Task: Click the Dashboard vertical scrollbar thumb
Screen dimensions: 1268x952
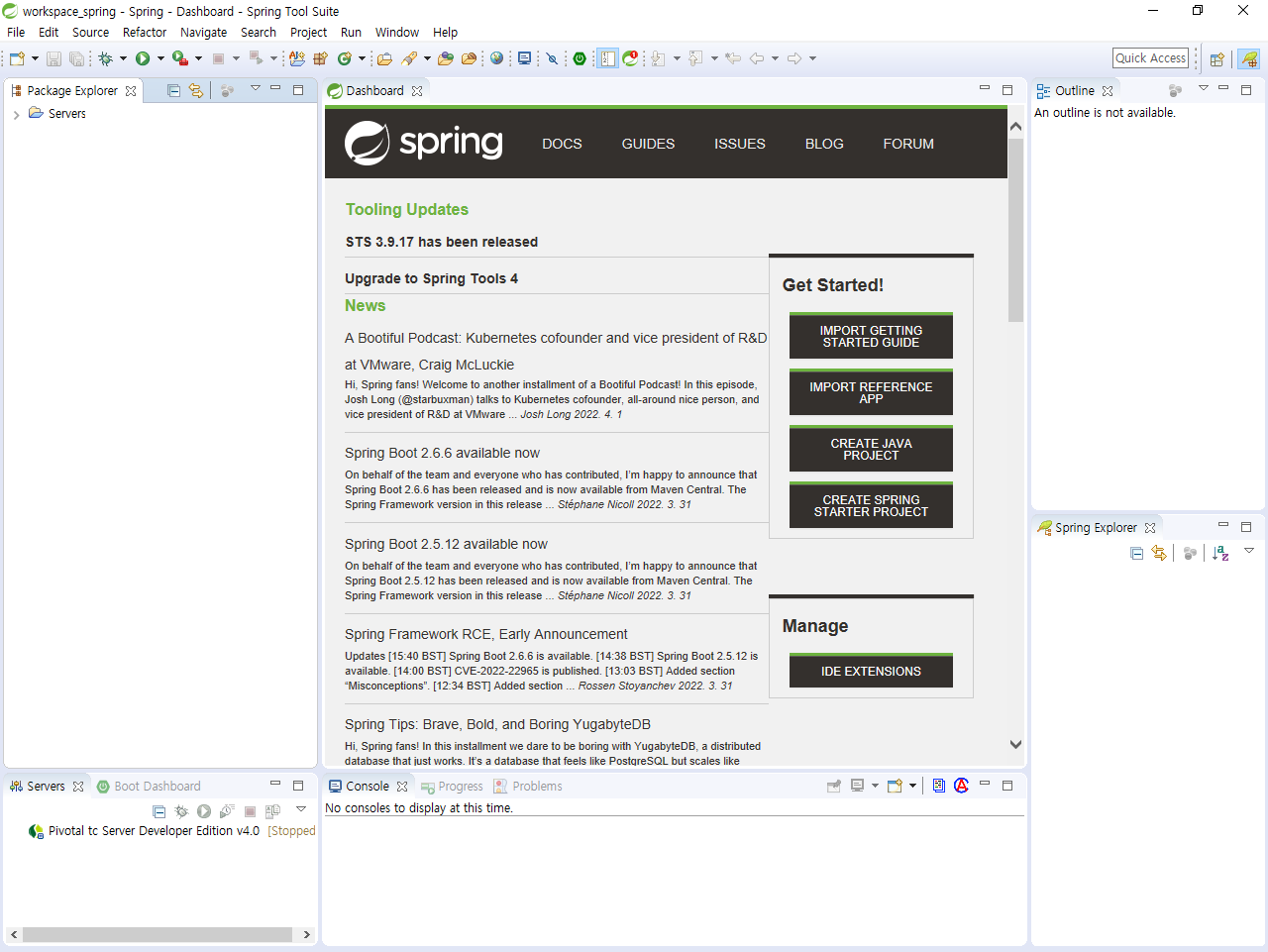Action: click(x=1015, y=230)
